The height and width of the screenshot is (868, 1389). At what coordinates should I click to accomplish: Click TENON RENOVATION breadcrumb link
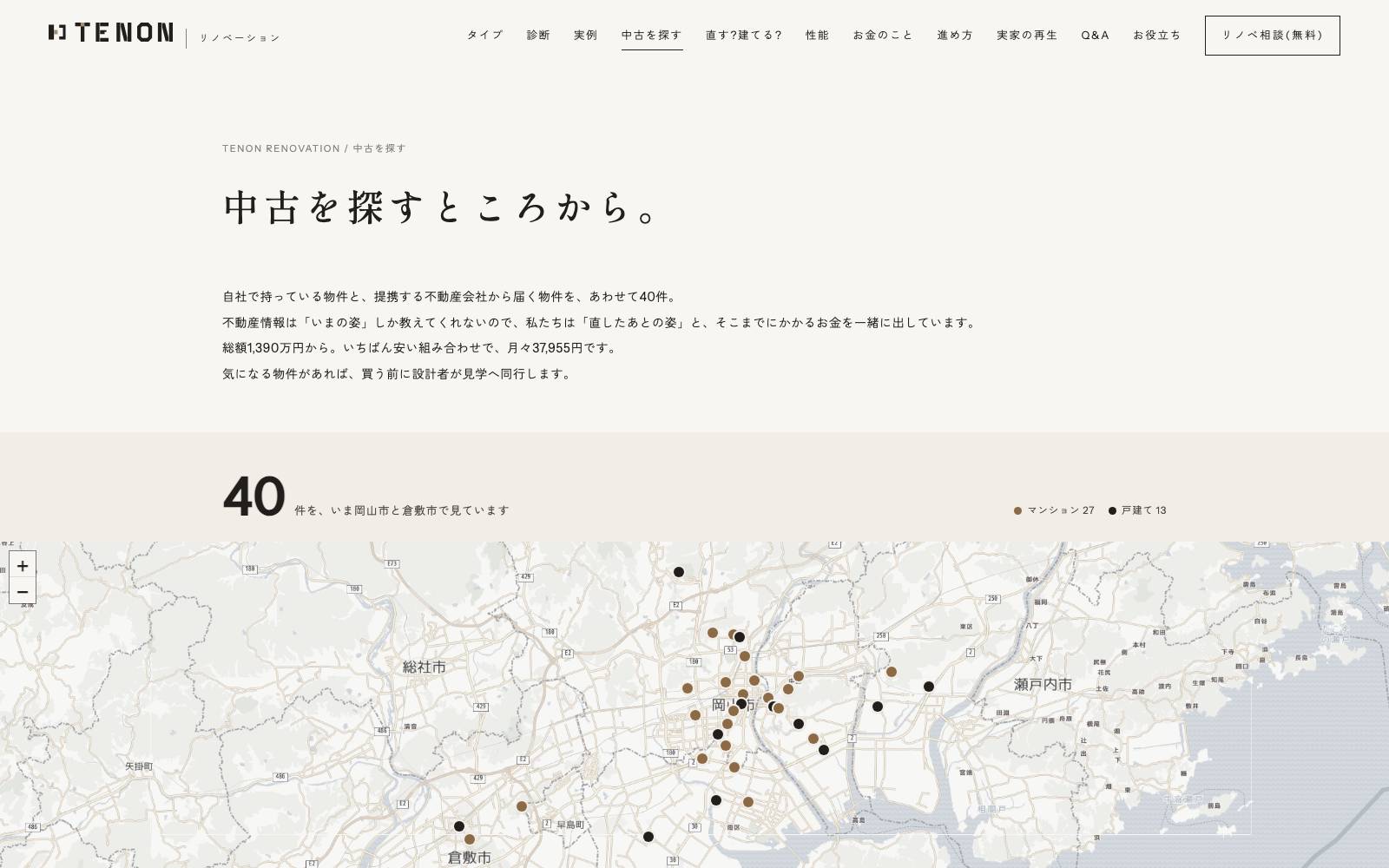click(x=281, y=148)
